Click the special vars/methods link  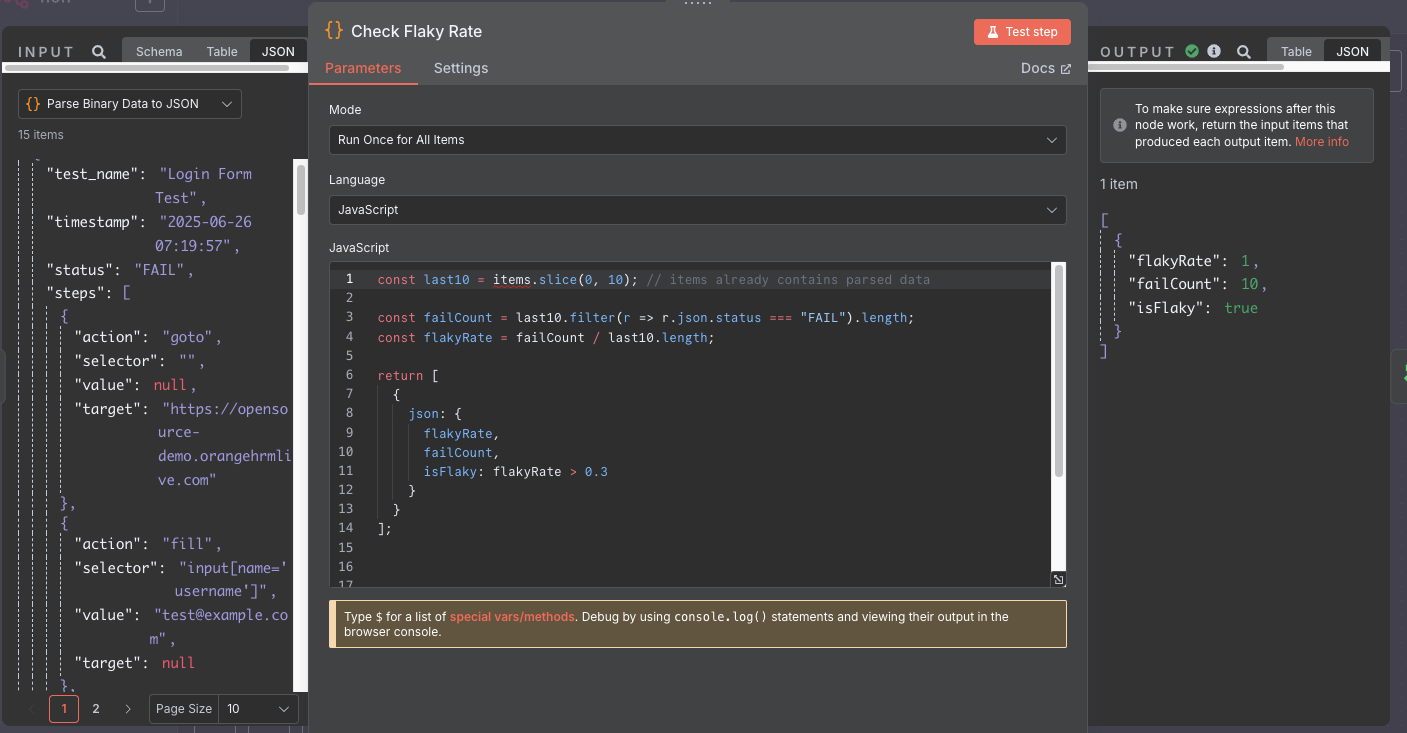[512, 617]
